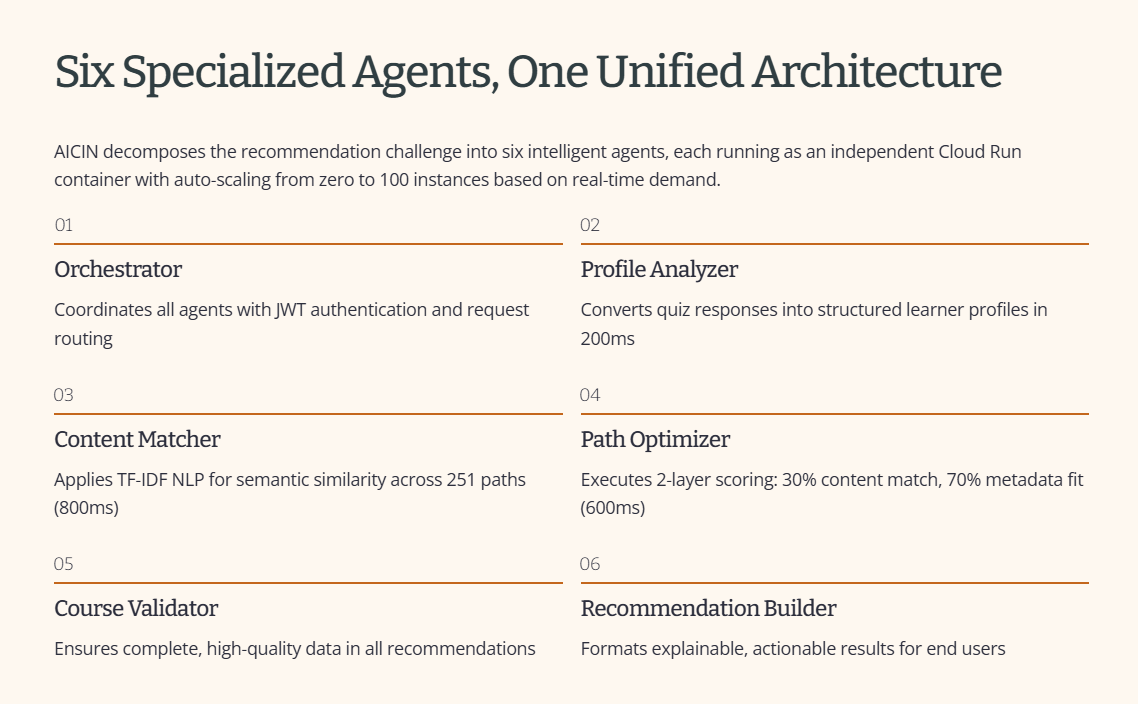Click the number label 05
Image resolution: width=1138 pixels, height=704 pixels.
[64, 564]
